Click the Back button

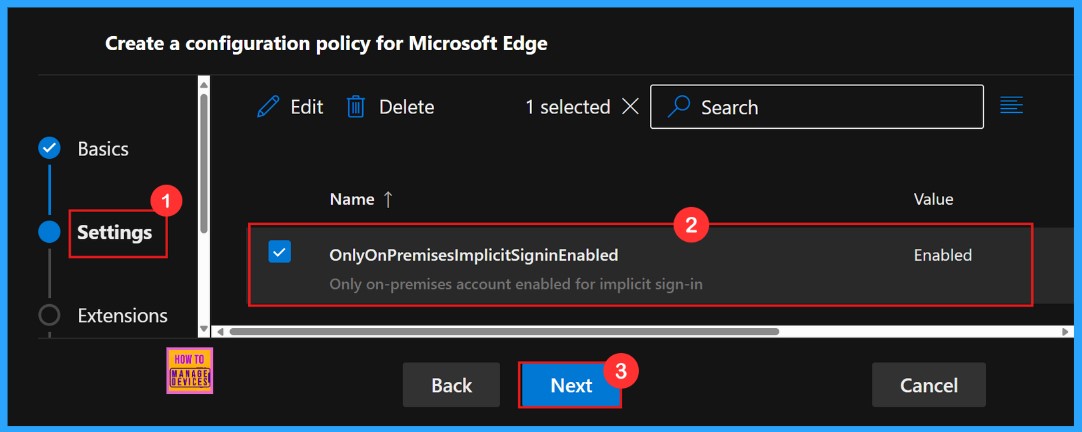click(451, 385)
